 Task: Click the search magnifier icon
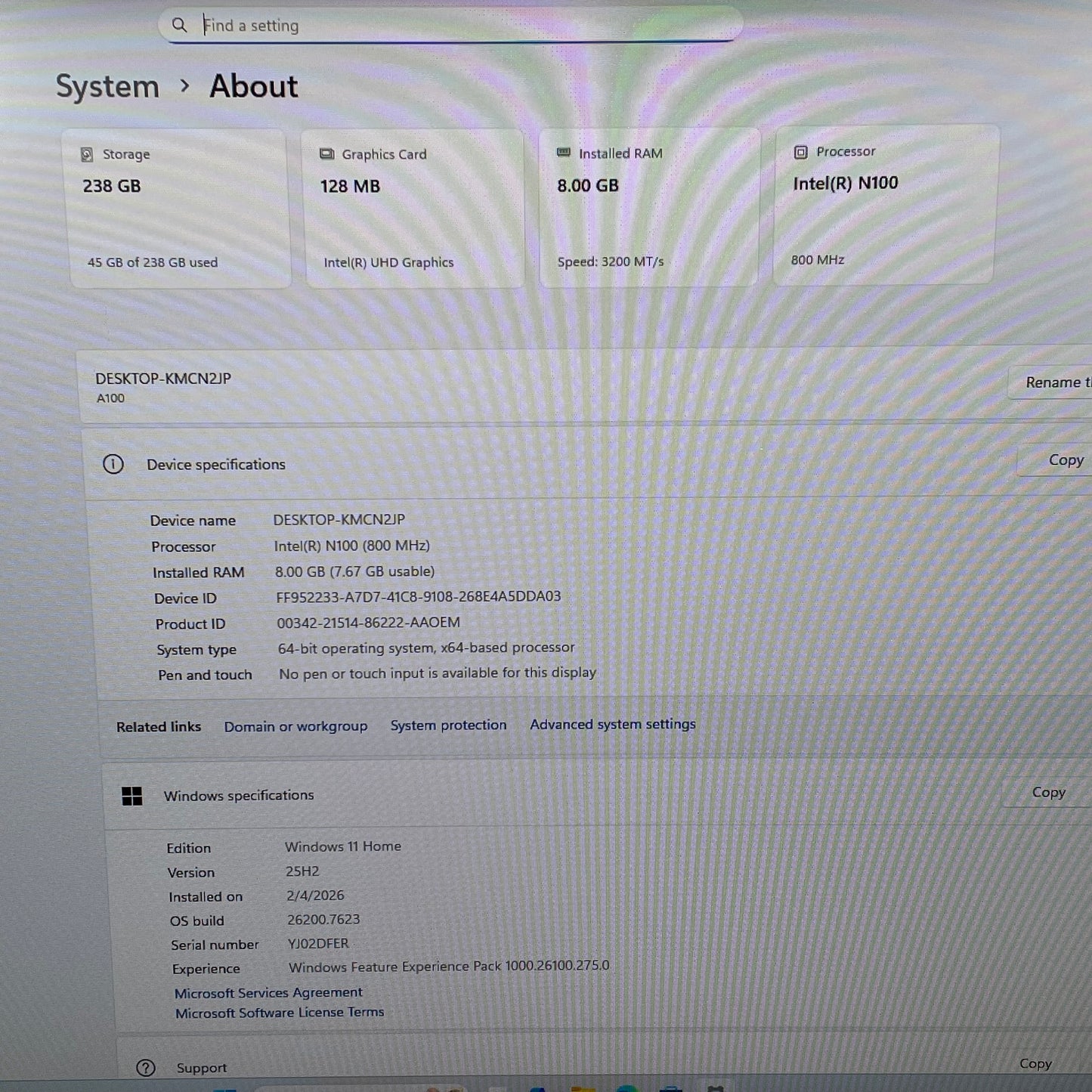pos(179,25)
